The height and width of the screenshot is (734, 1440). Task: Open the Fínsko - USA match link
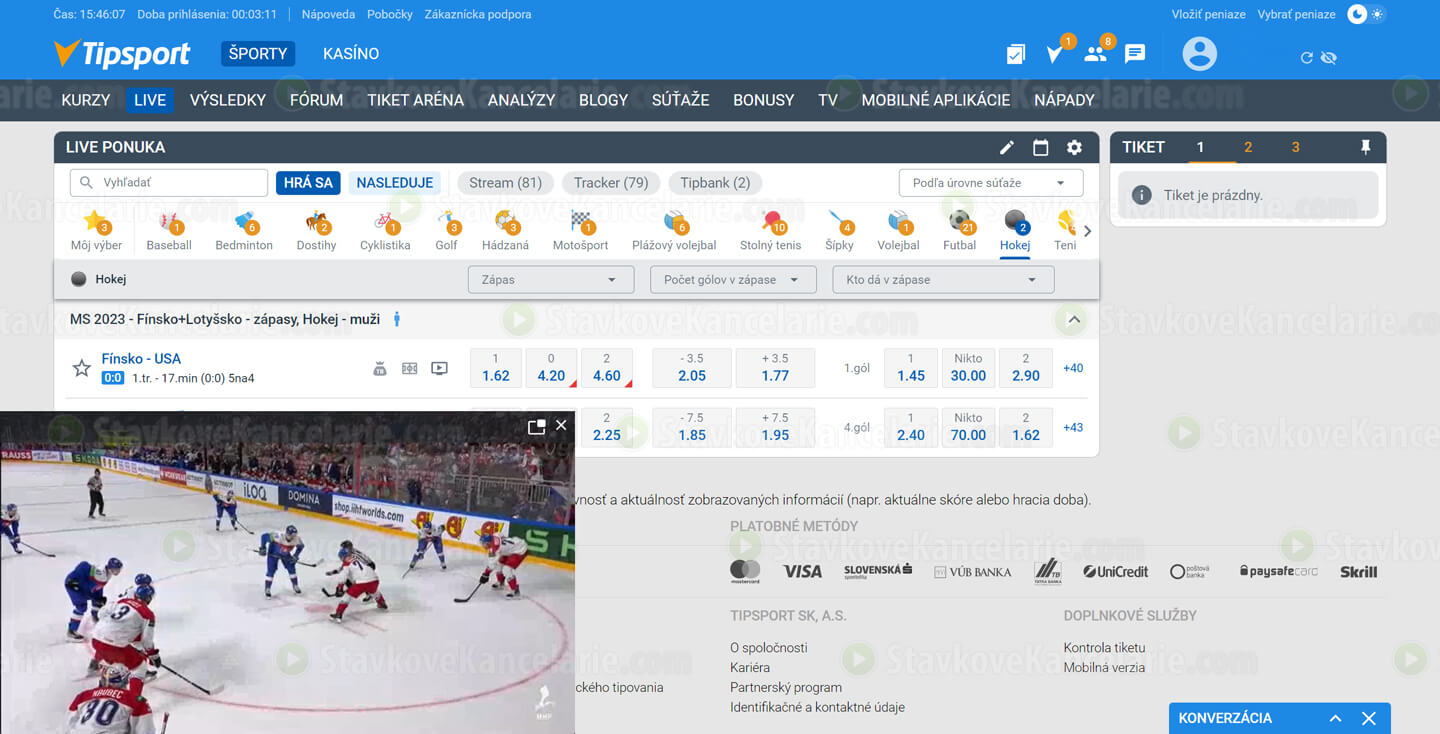(x=141, y=358)
